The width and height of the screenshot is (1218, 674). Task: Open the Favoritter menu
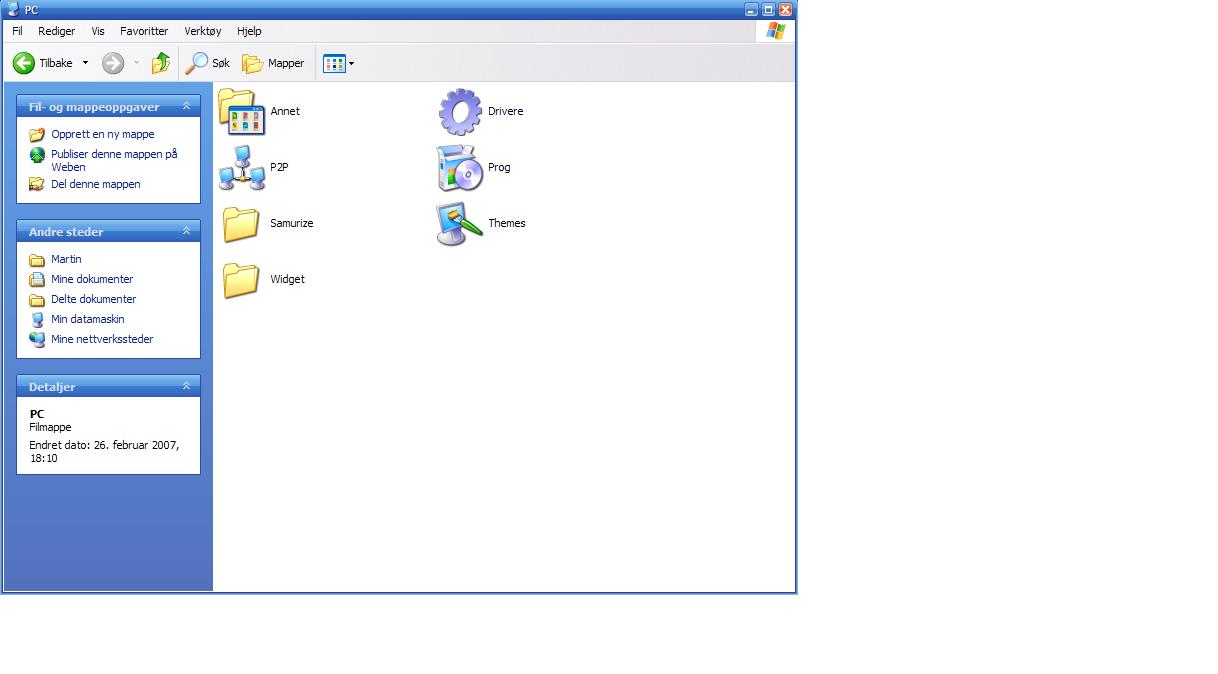(x=144, y=31)
